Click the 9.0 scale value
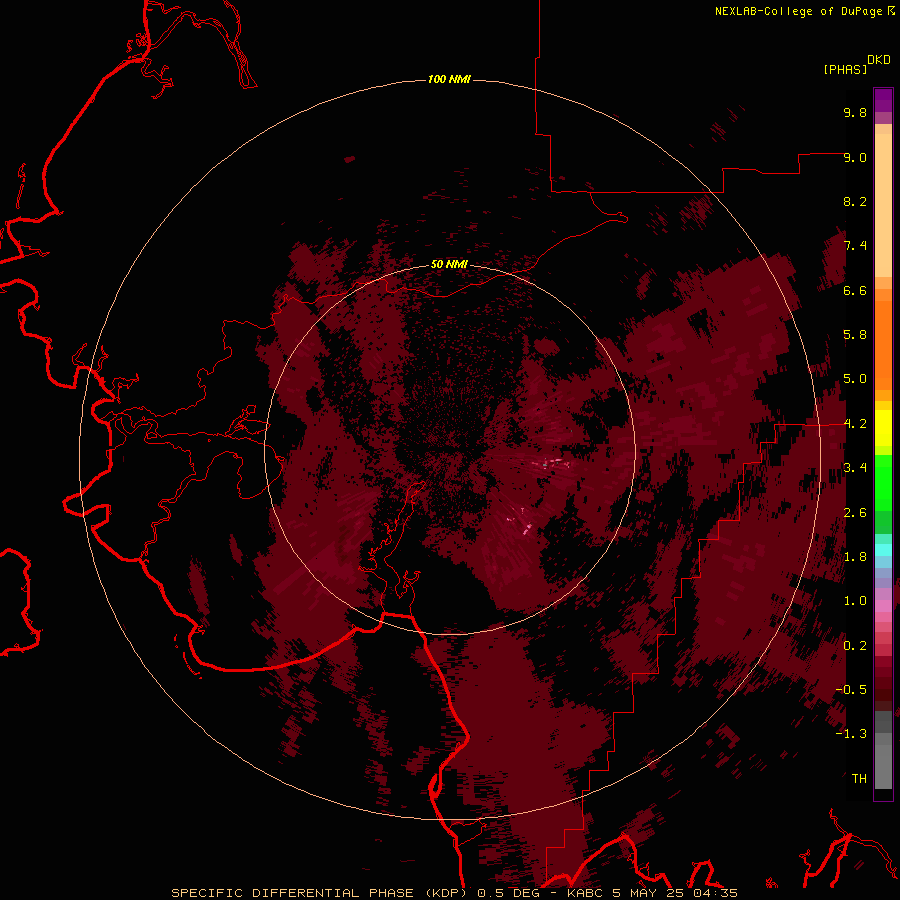The image size is (900, 900). click(855, 157)
